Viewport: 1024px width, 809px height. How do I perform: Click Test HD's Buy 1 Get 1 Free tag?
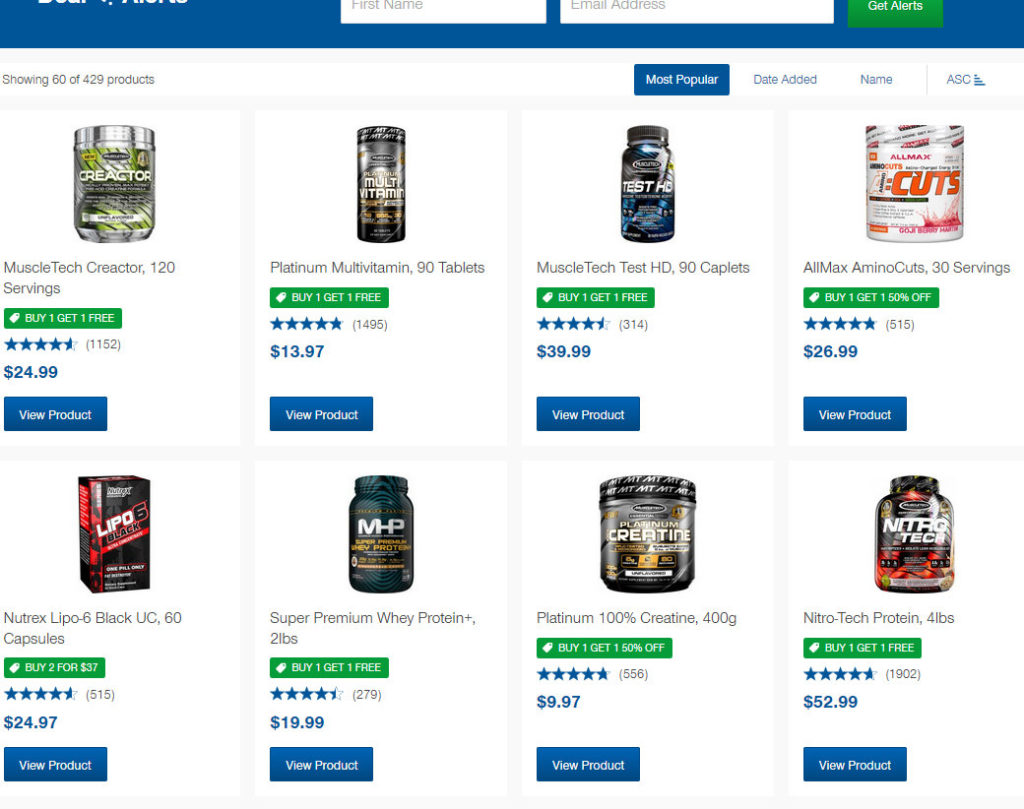click(x=596, y=298)
